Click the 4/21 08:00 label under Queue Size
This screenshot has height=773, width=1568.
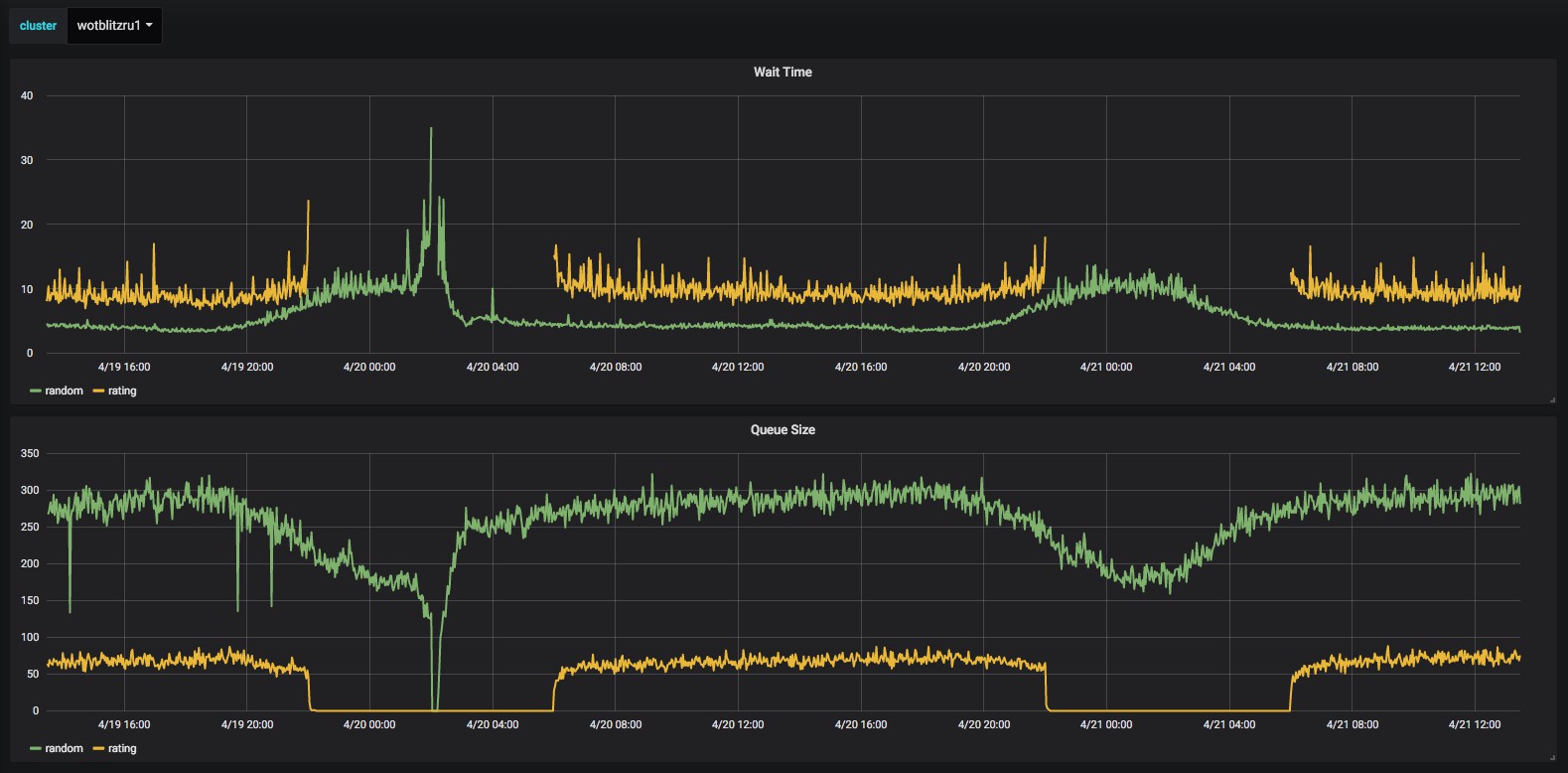click(1353, 724)
